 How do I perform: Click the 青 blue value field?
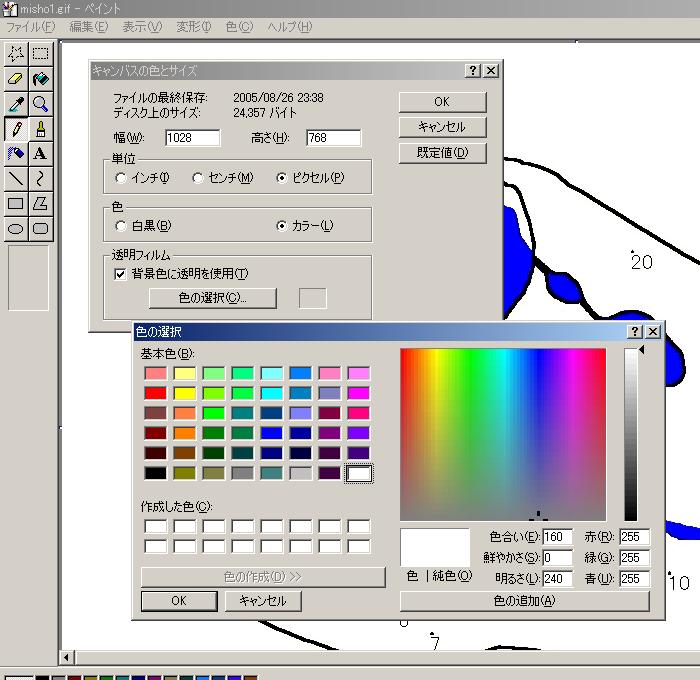pos(634,579)
